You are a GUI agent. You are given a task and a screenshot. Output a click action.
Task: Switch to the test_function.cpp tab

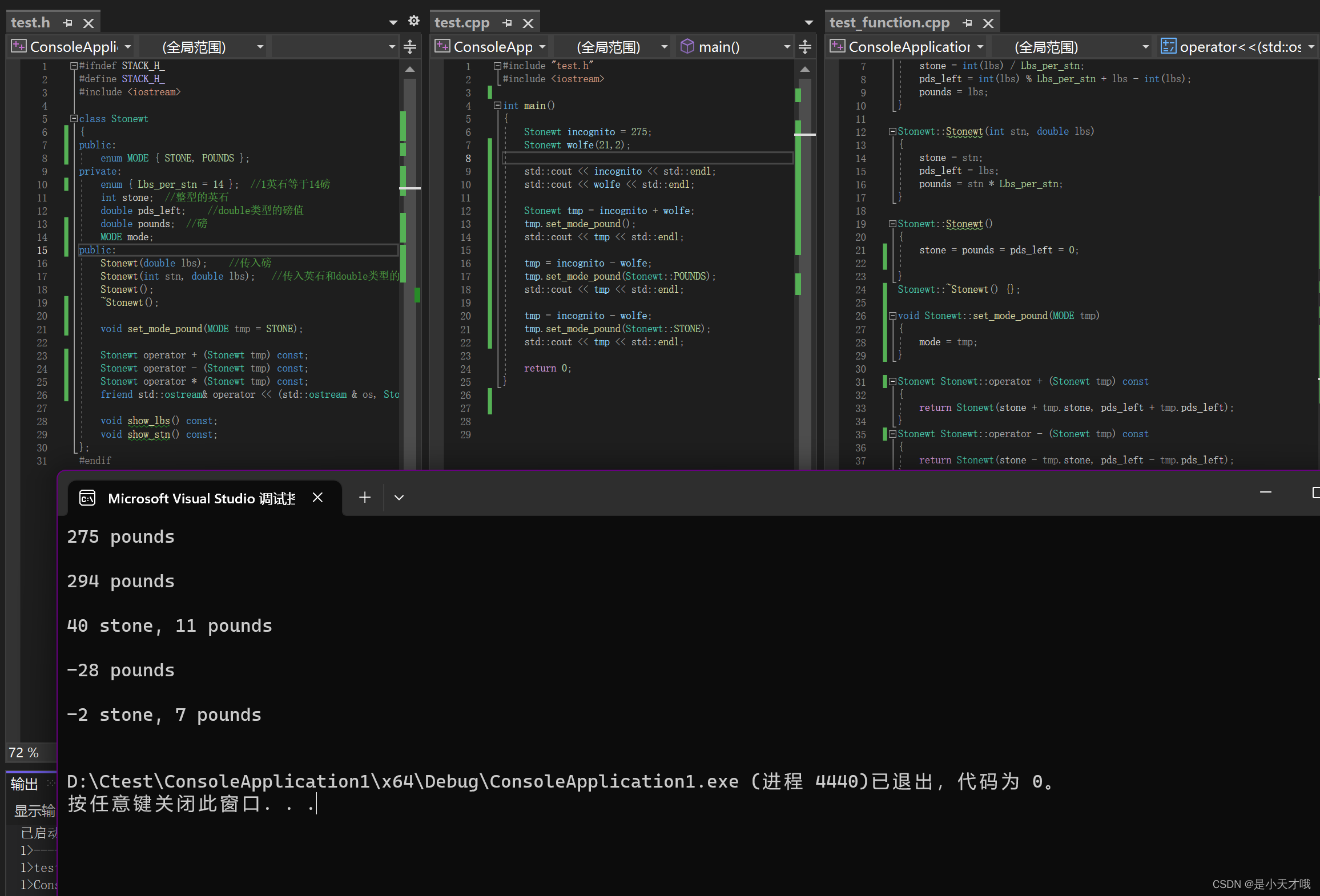889,22
